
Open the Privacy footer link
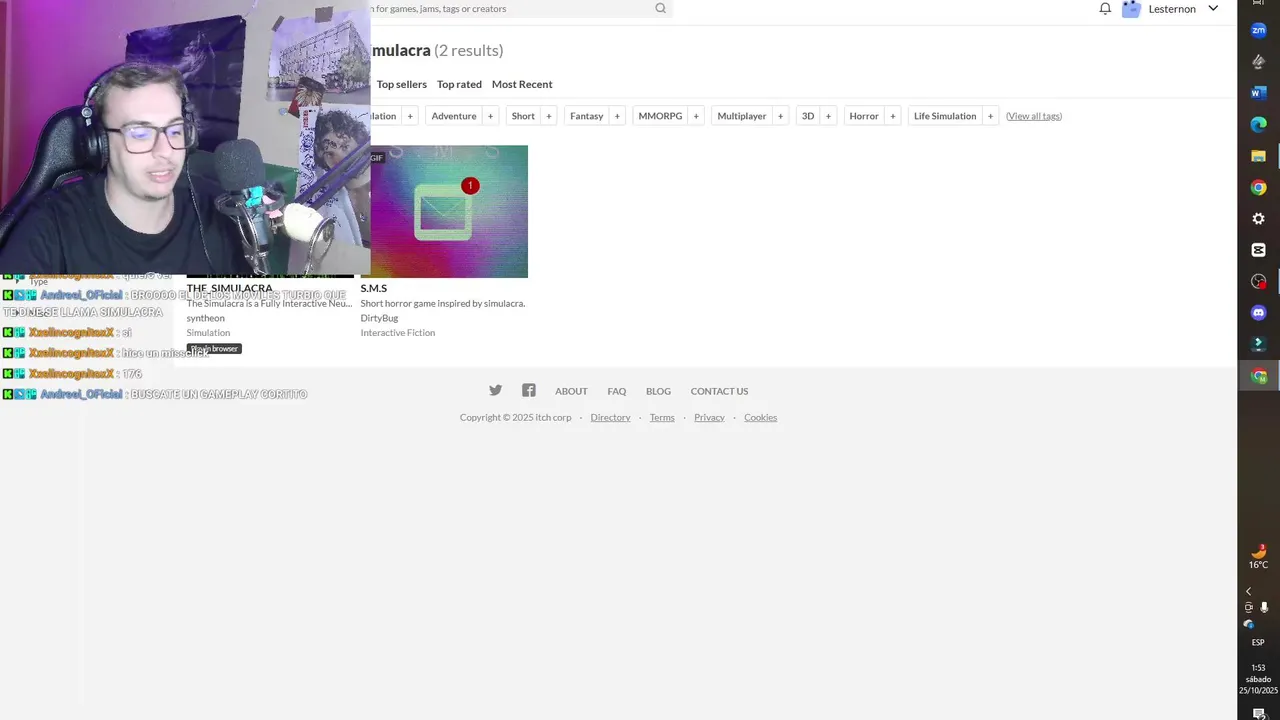coord(709,417)
